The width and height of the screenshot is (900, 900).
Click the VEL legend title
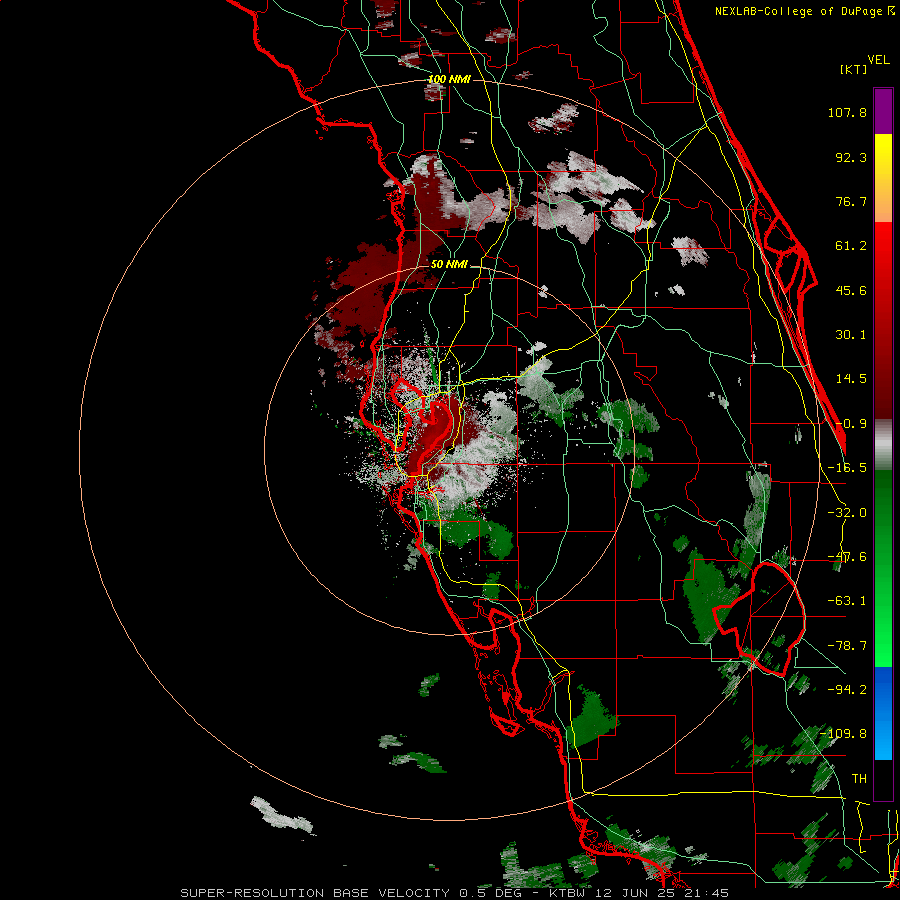878,60
